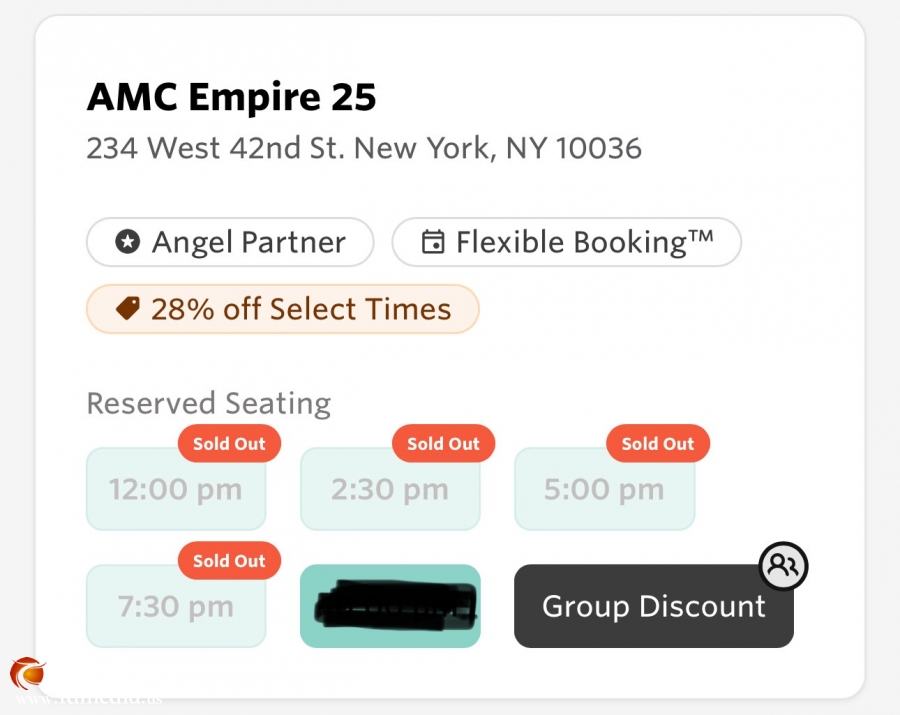This screenshot has height=715, width=900.
Task: Click the people icon above Group Discount
Action: (x=783, y=567)
